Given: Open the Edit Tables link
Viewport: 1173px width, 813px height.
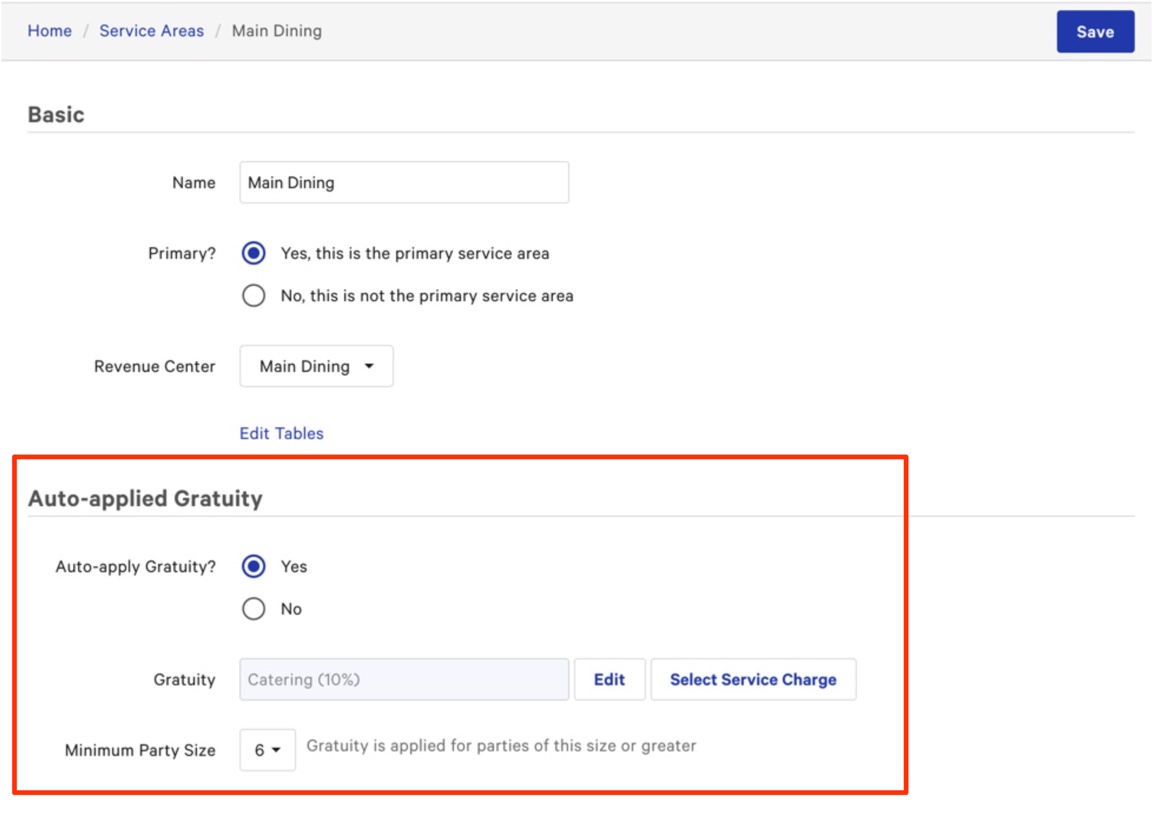Looking at the screenshot, I should [x=281, y=434].
